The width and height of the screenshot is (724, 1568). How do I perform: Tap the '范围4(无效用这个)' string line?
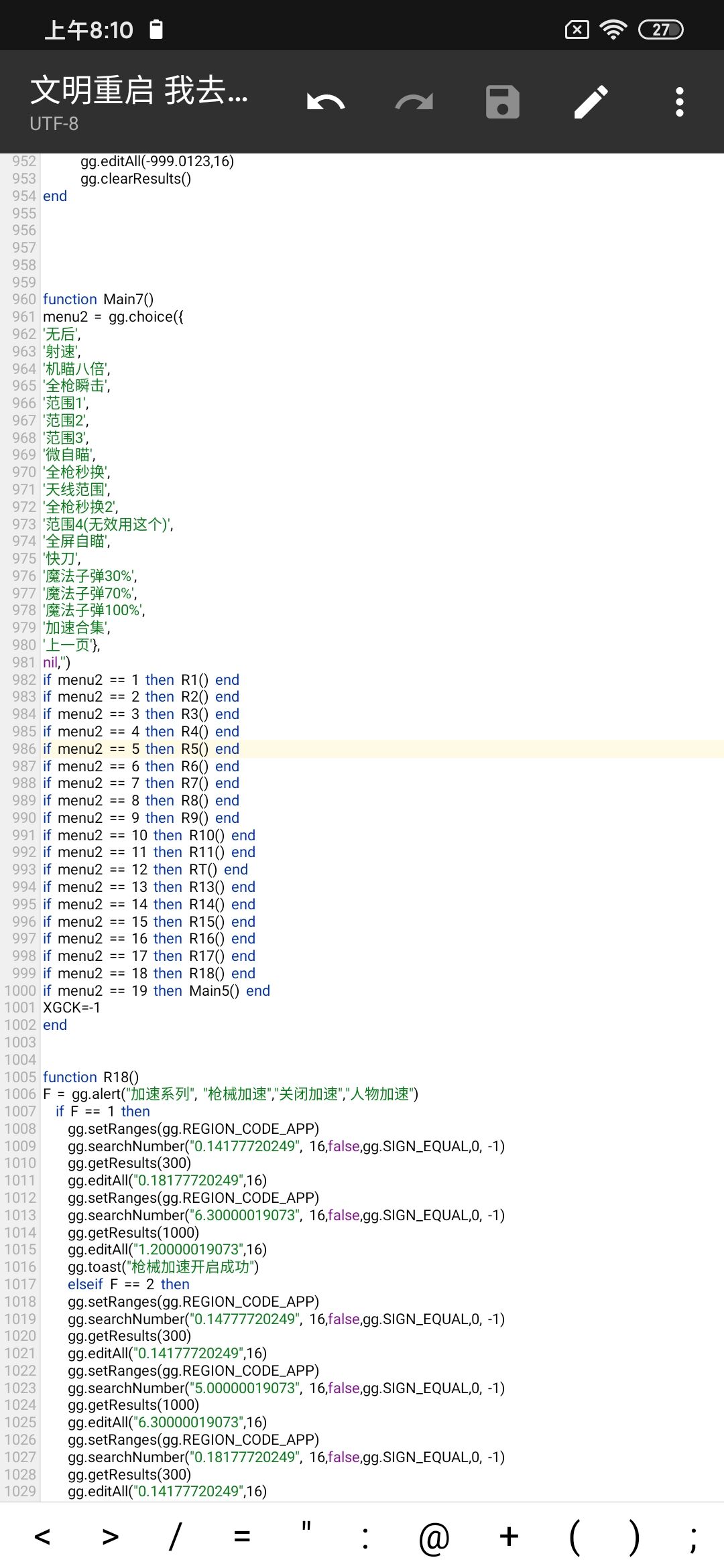(x=108, y=525)
